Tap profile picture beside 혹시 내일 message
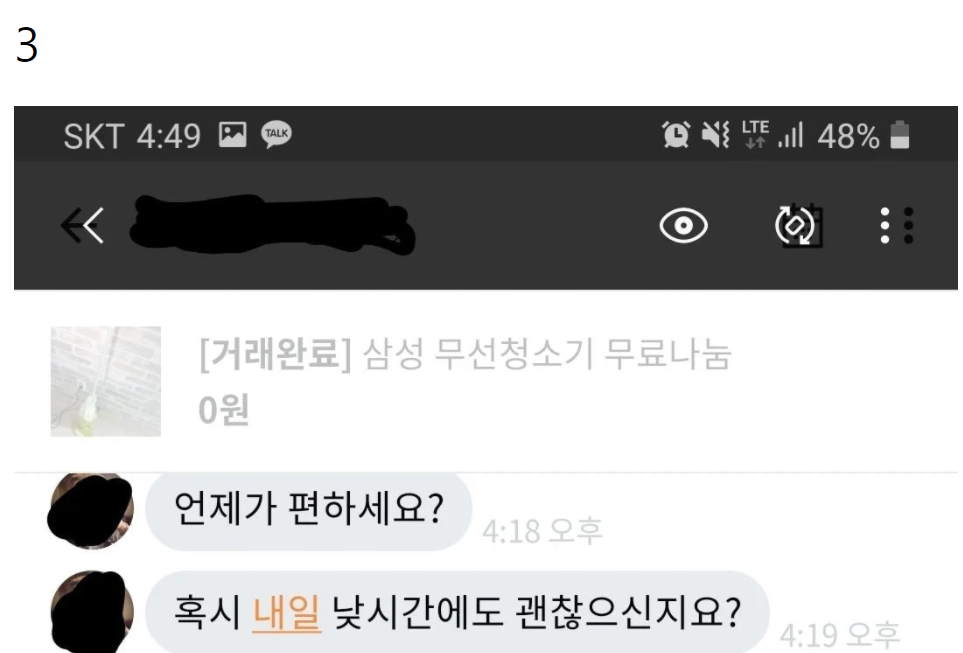963x653 pixels. coord(92,612)
